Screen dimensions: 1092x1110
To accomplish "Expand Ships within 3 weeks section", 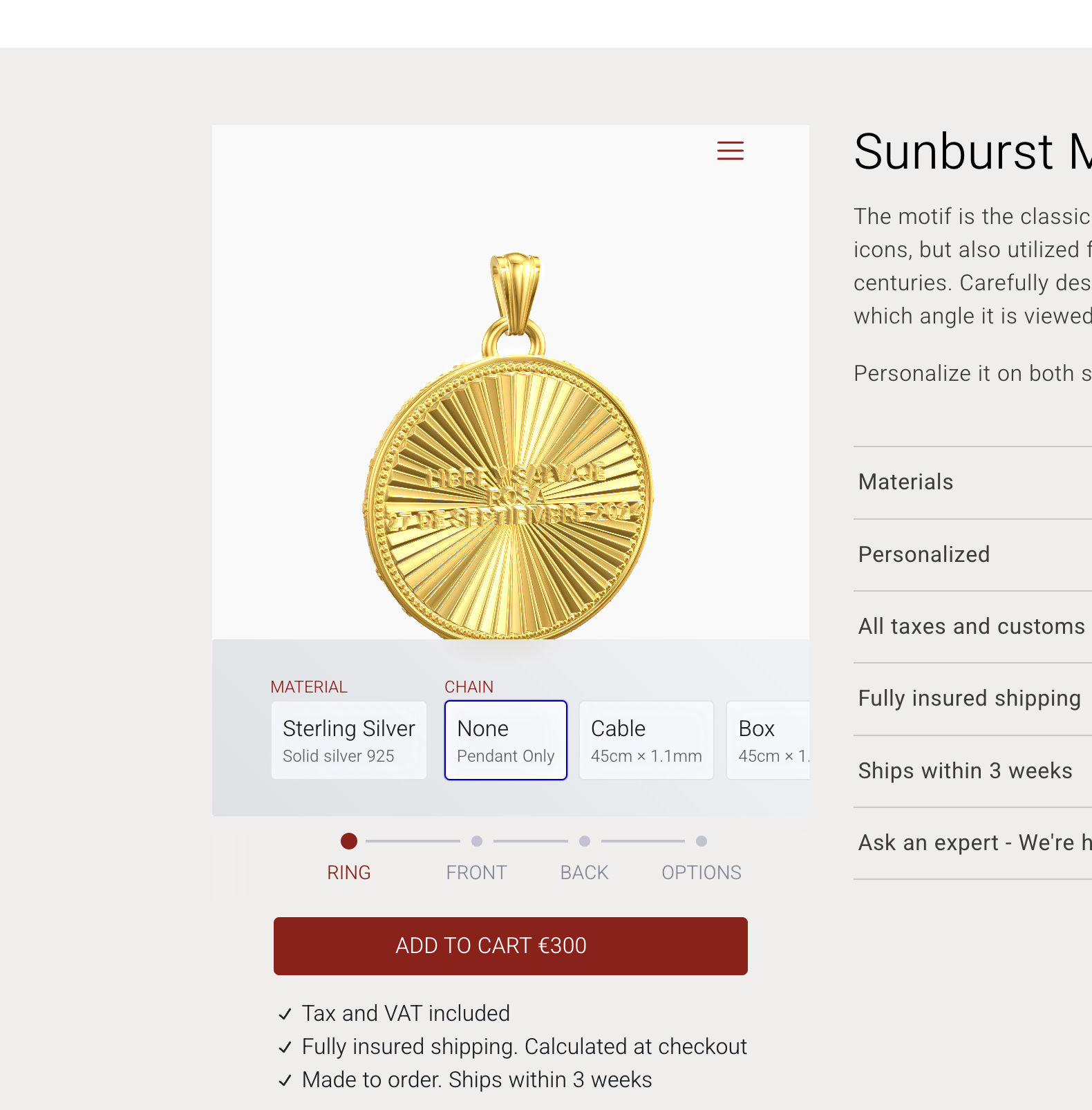I will [x=965, y=771].
